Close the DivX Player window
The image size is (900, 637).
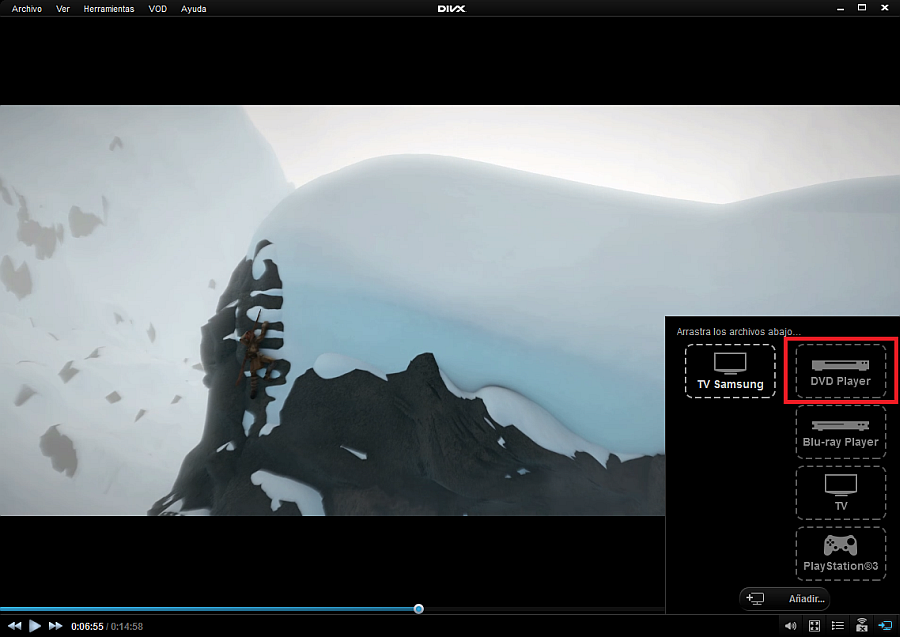(x=885, y=8)
